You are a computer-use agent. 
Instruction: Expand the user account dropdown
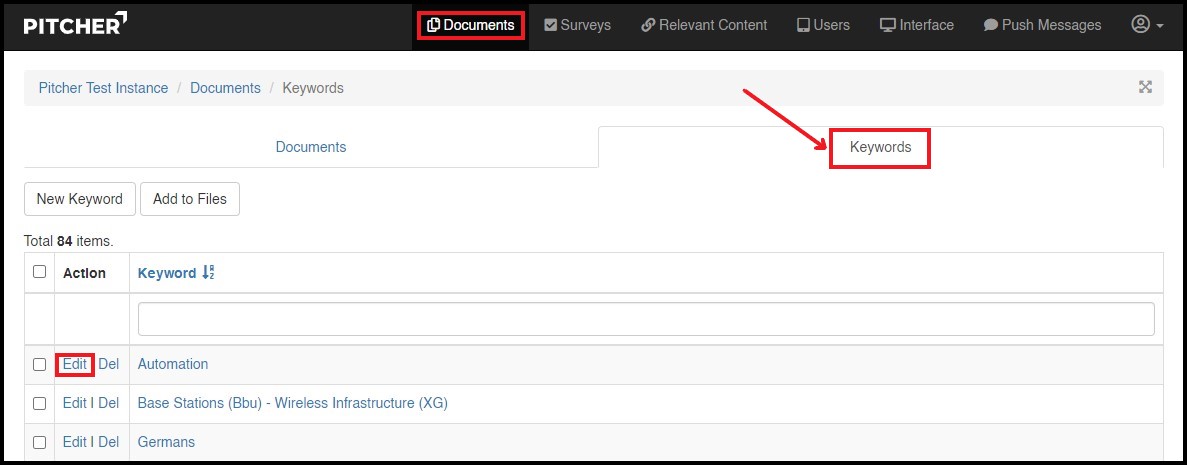click(1147, 25)
